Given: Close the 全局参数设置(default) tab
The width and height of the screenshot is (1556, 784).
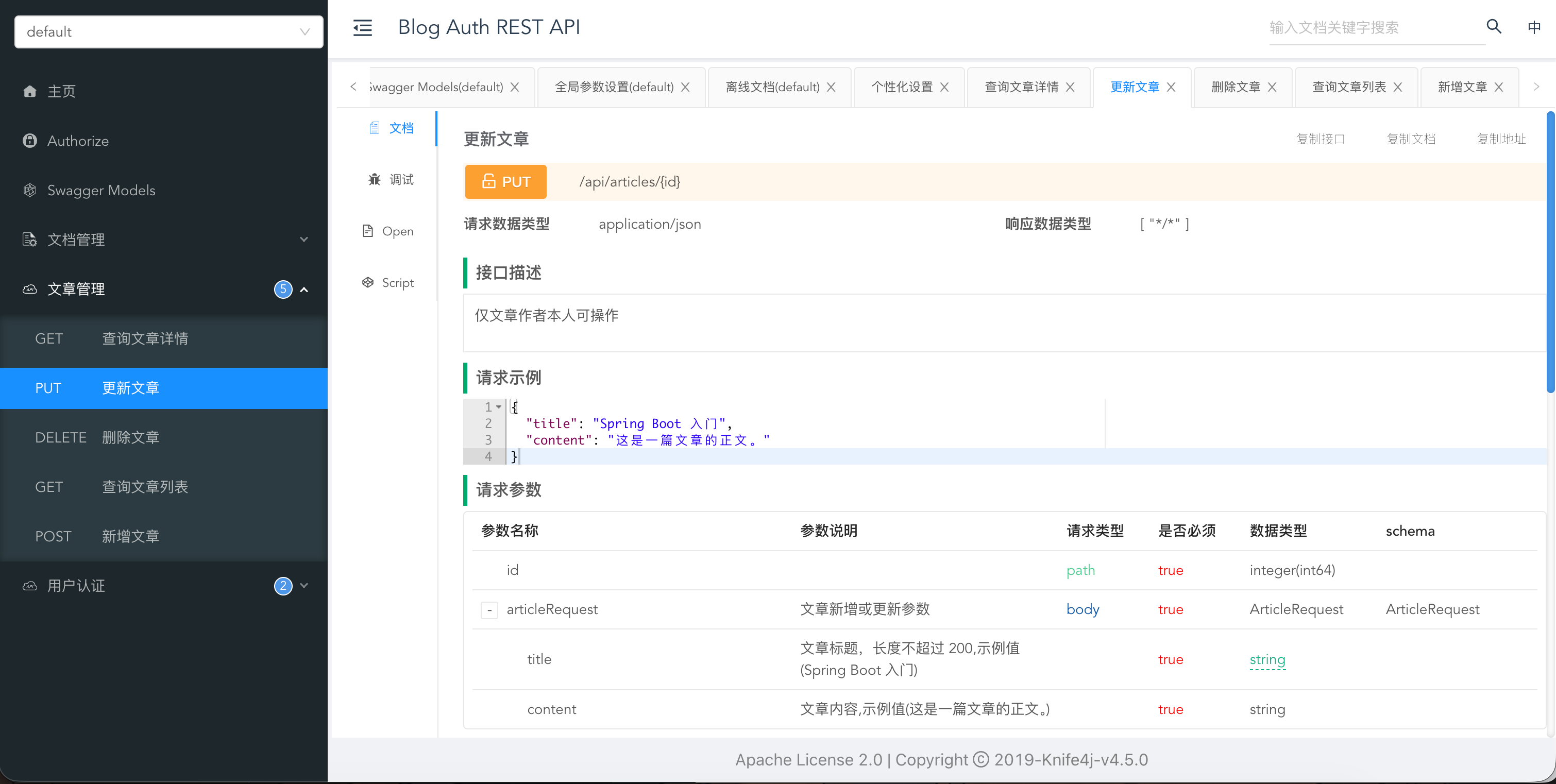Looking at the screenshot, I should click(x=685, y=88).
